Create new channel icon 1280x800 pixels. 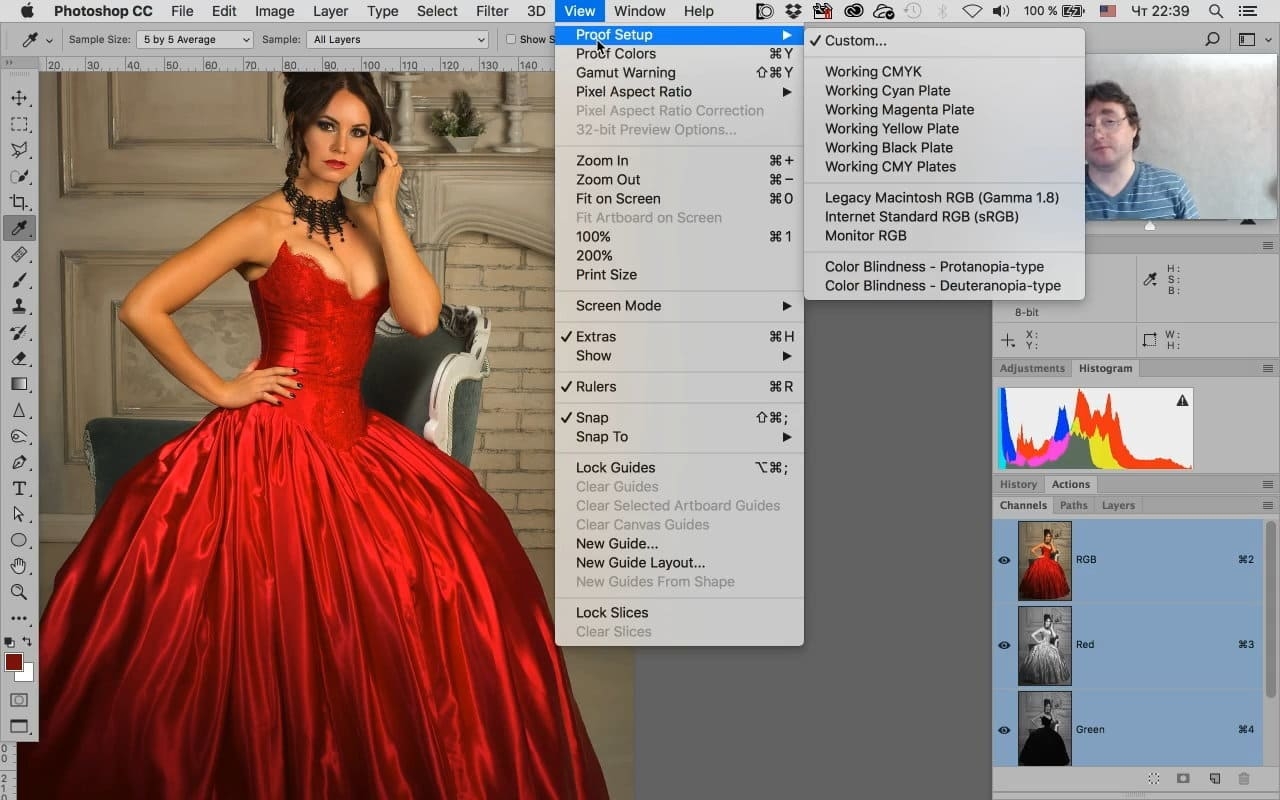pos(1214,779)
